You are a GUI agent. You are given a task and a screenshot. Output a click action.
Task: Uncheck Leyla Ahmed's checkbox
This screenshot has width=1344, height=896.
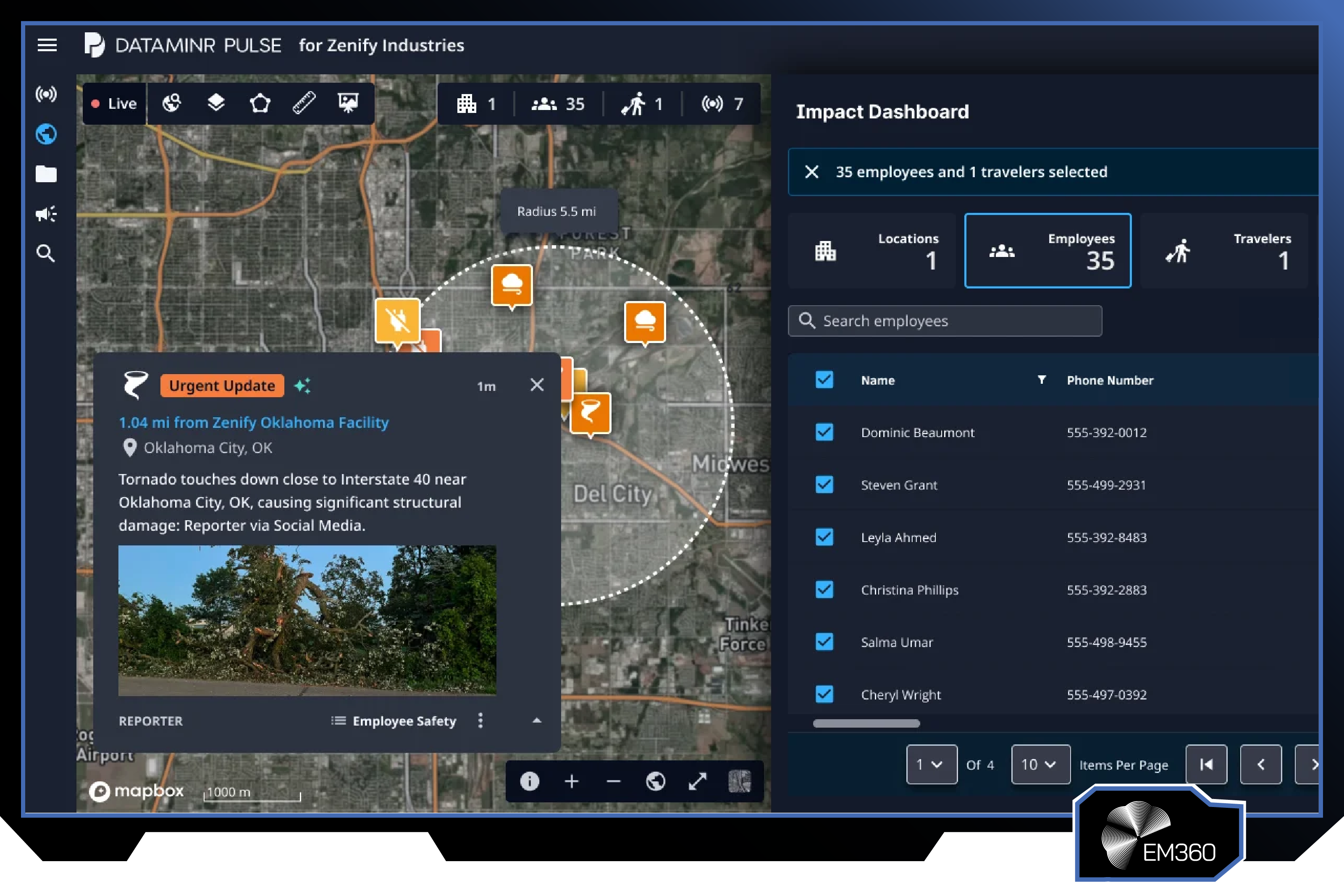point(824,537)
